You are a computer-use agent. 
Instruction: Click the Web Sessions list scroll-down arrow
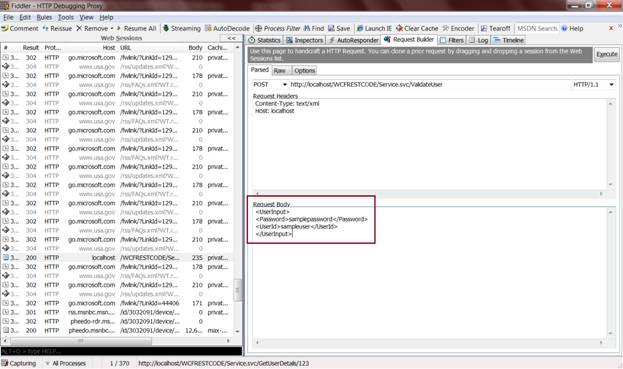238,331
